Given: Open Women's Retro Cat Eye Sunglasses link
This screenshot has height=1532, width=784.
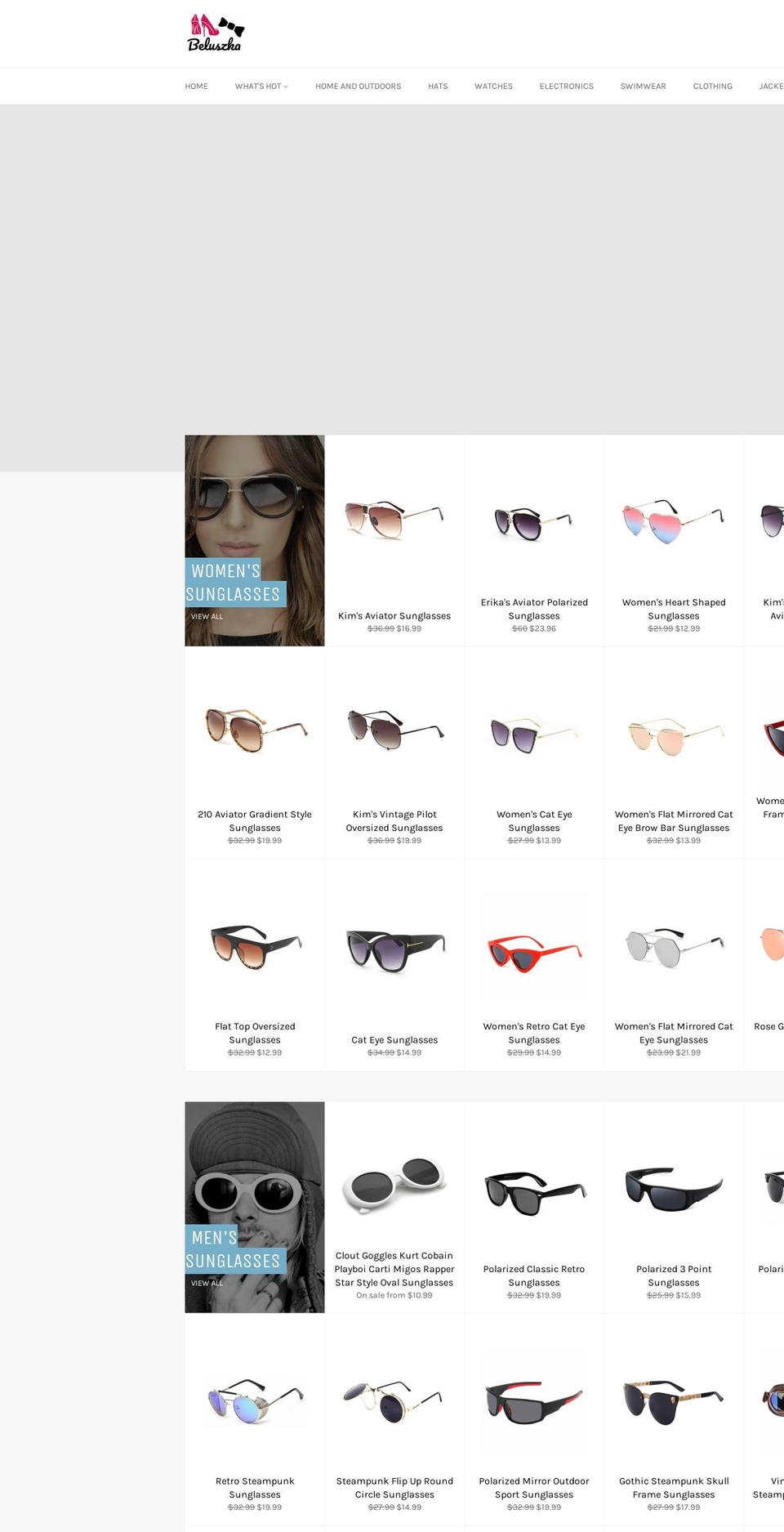Looking at the screenshot, I should pyautogui.click(x=534, y=1033).
